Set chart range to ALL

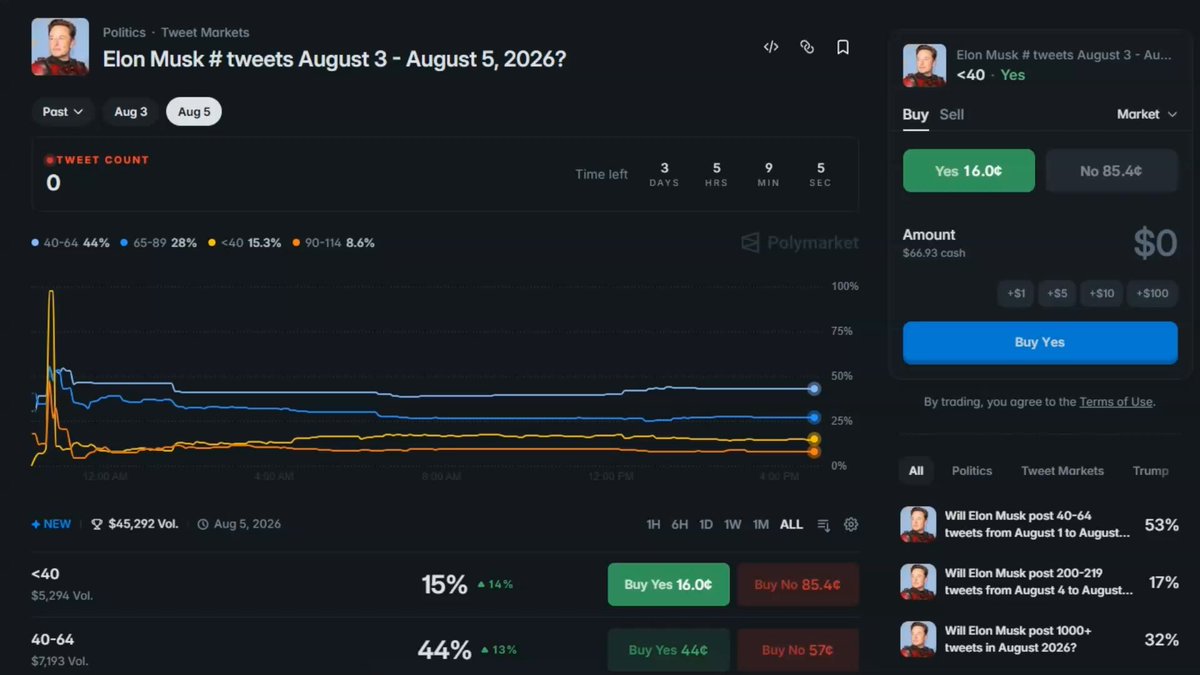(x=791, y=524)
